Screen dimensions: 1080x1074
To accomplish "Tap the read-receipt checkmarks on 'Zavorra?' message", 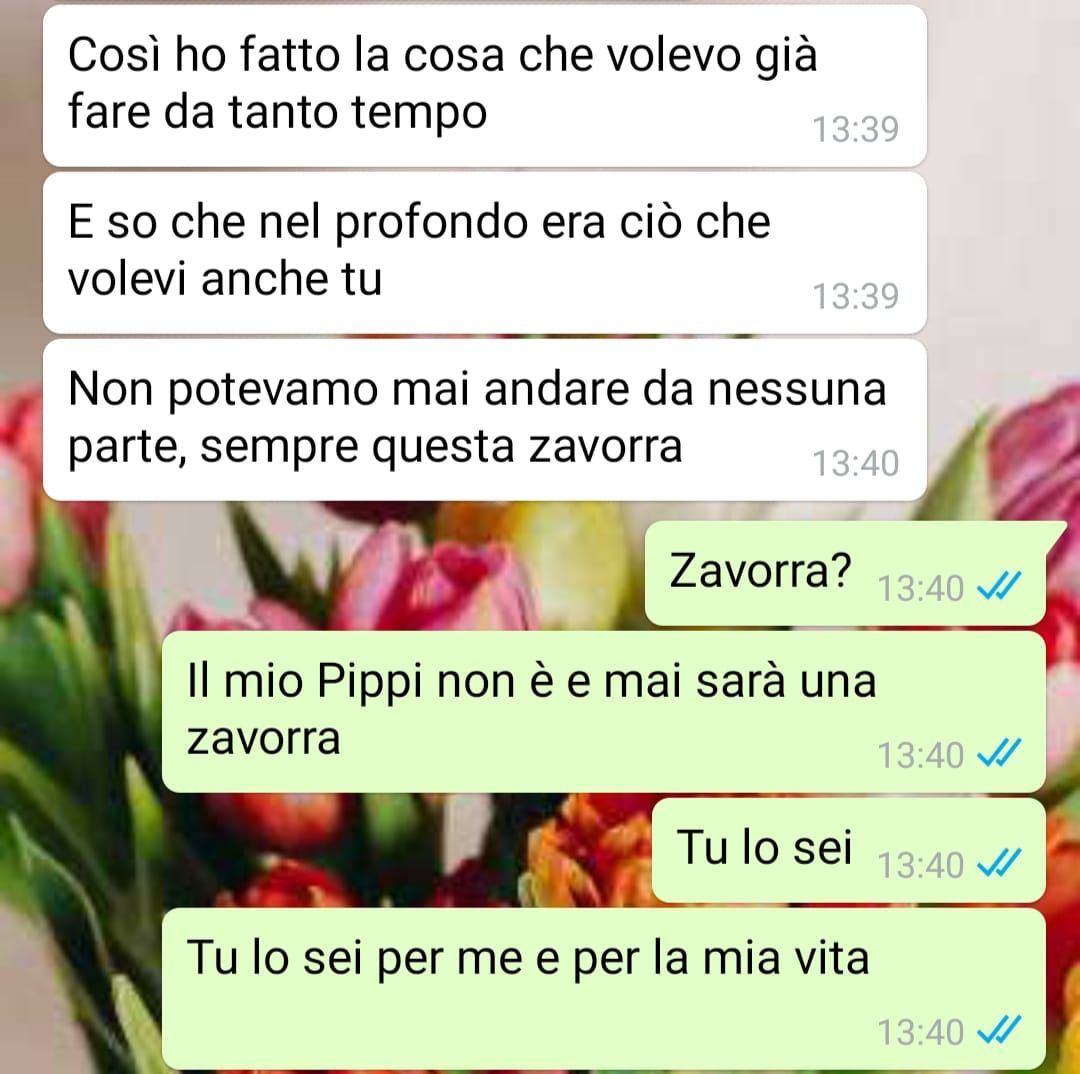I will point(999,588).
